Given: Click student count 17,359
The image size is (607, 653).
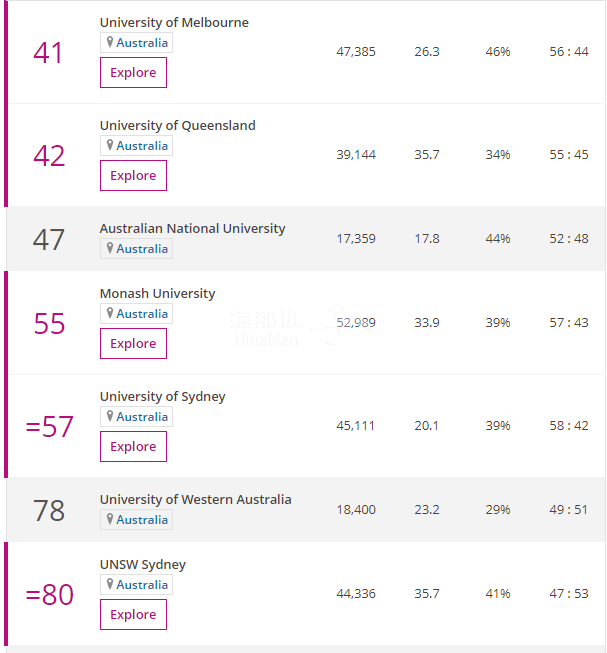Looking at the screenshot, I should coord(356,239).
